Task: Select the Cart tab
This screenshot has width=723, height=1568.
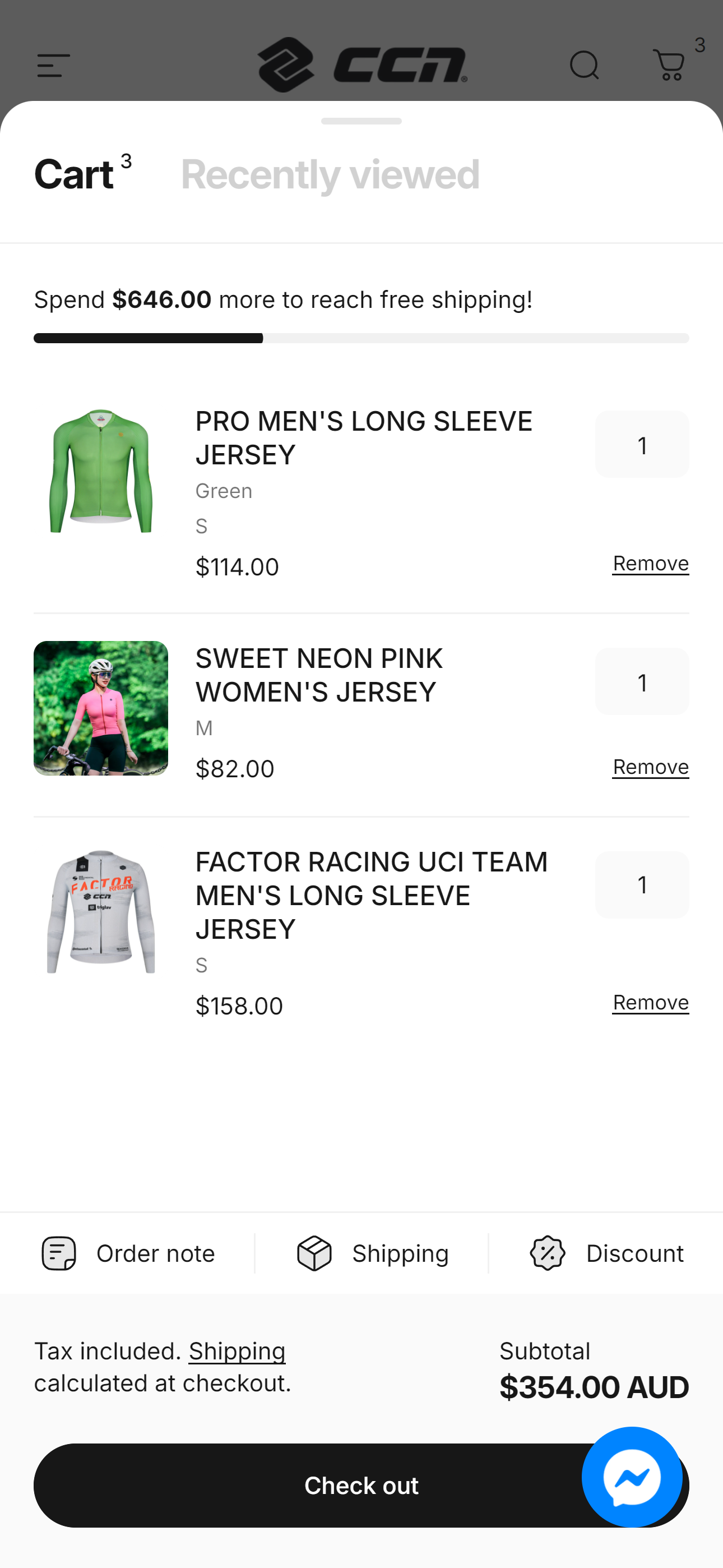Action: 74,175
